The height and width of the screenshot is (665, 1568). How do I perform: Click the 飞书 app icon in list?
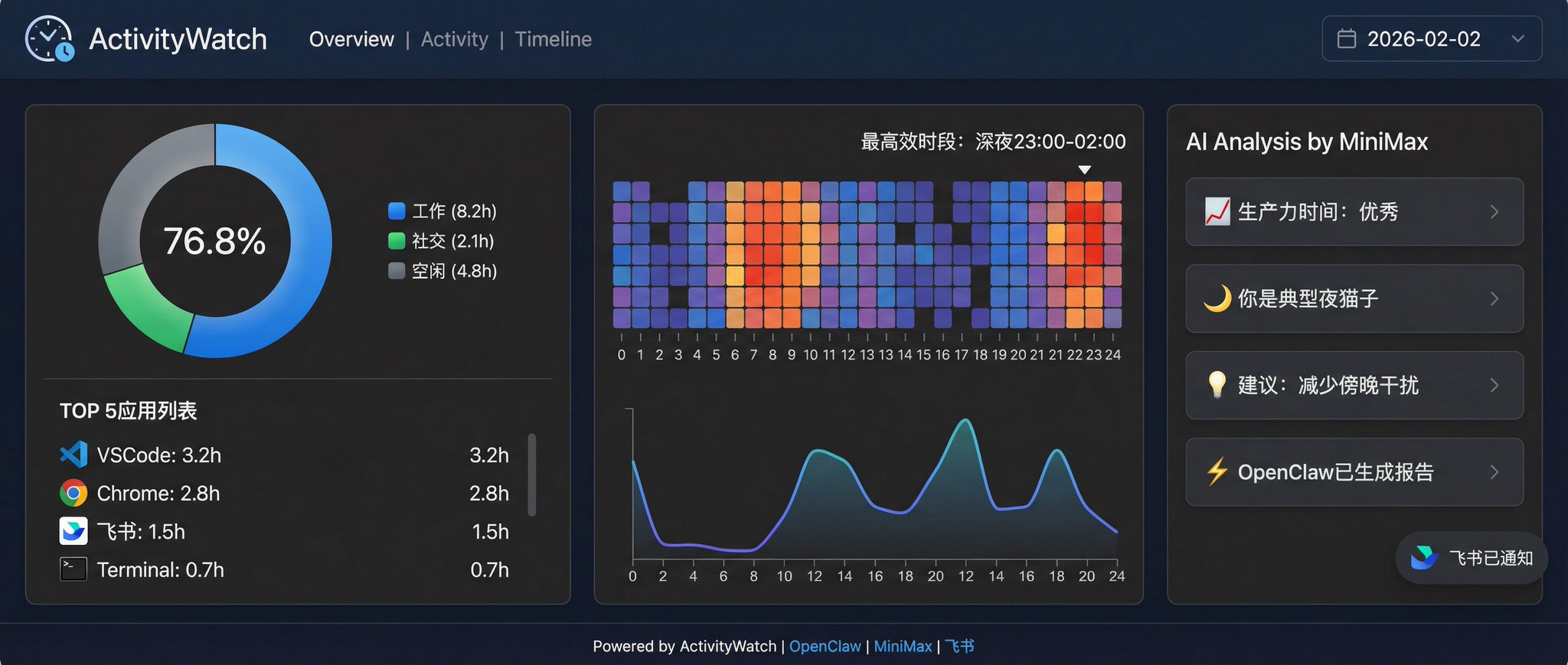click(73, 531)
